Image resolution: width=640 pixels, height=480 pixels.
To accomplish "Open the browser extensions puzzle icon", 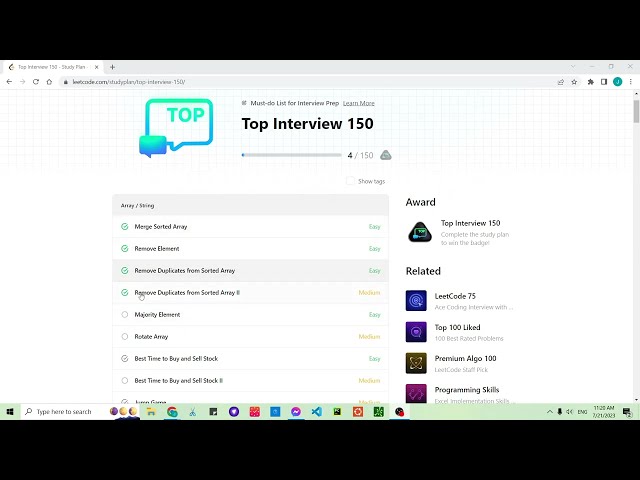I will click(x=591, y=82).
